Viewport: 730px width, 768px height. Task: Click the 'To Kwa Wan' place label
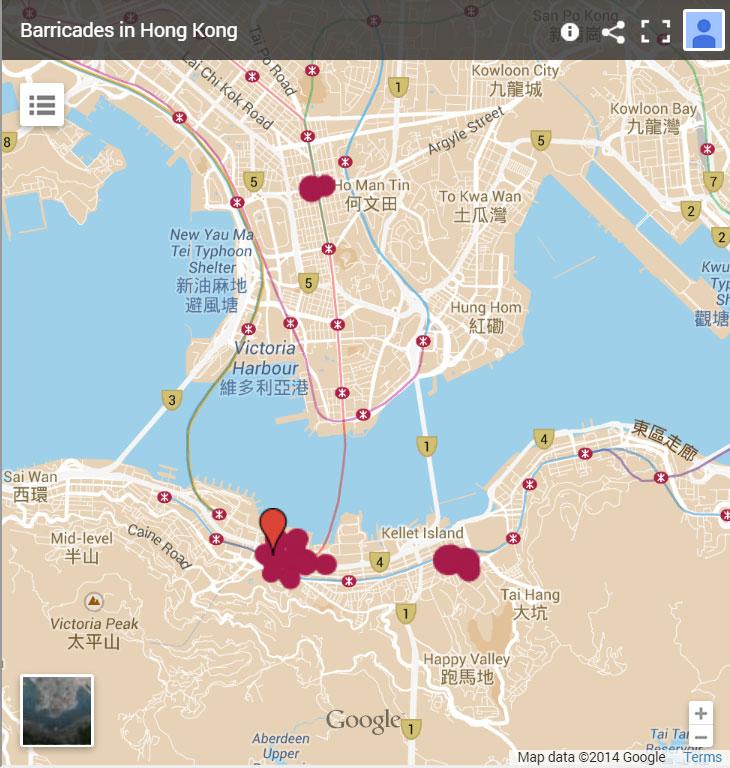[x=480, y=196]
